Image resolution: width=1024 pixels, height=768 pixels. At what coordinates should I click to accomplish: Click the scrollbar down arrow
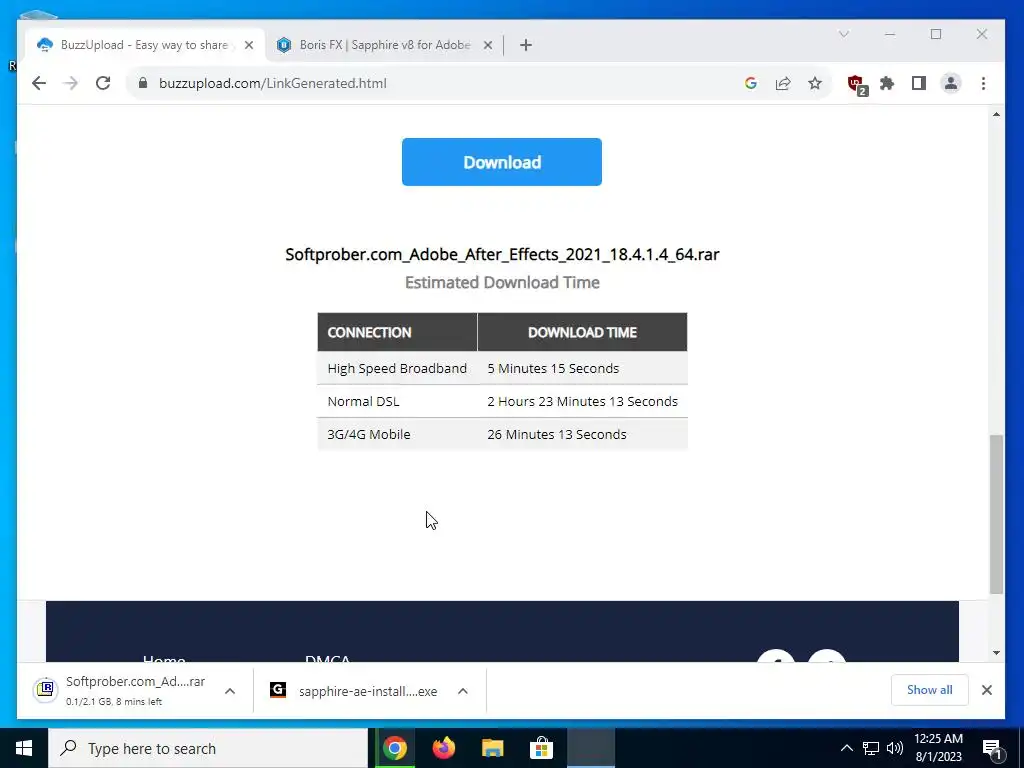point(996,652)
